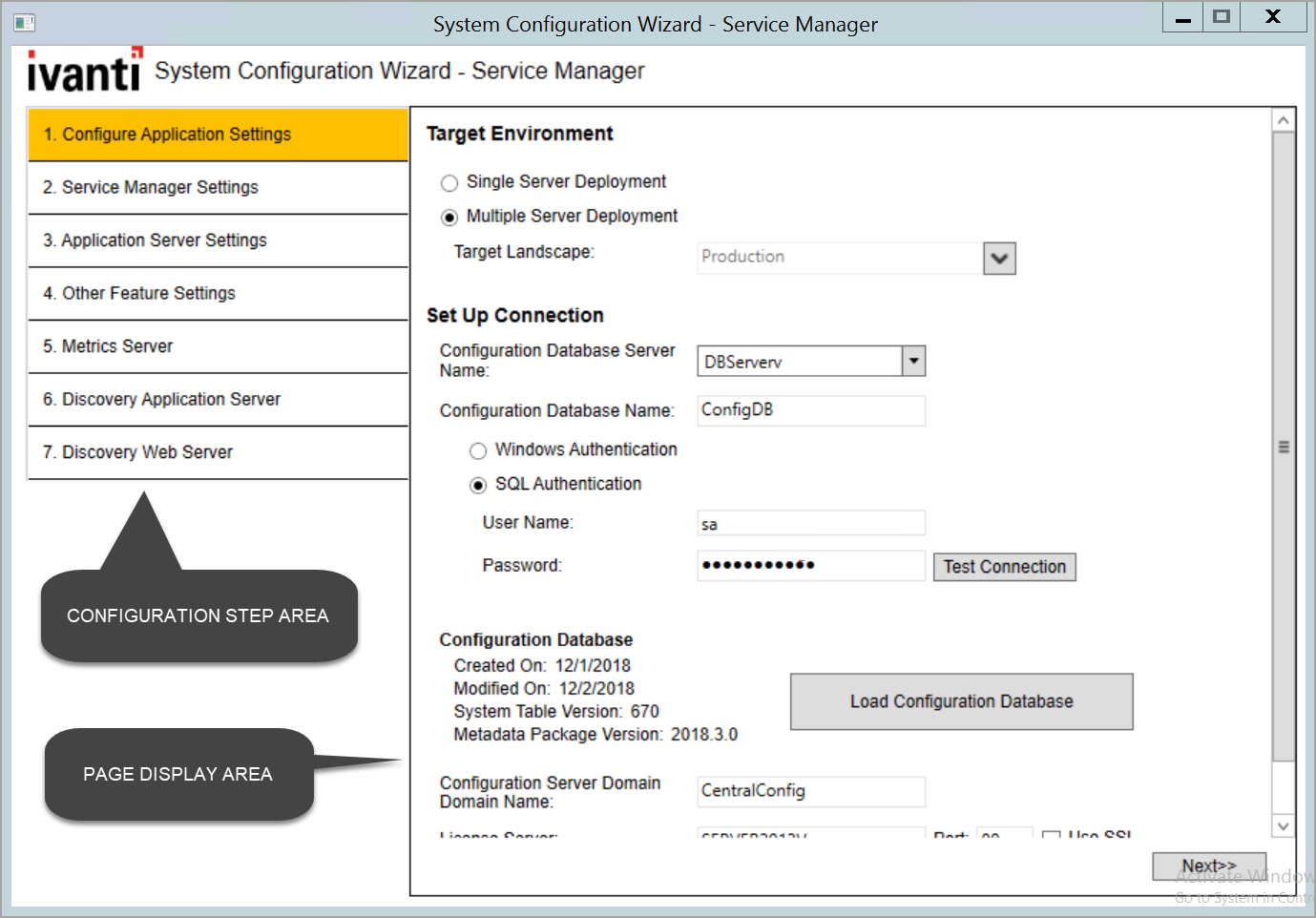
Task: Open the window system menu icon
Action: click(x=24, y=21)
